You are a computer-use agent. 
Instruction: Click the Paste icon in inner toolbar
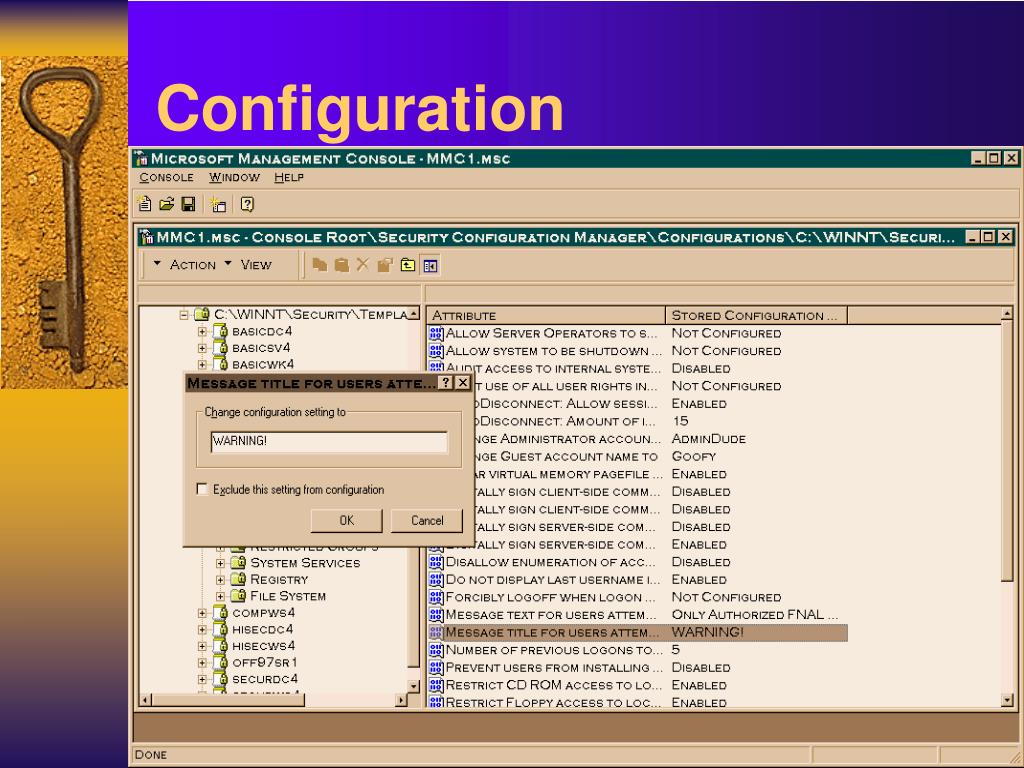341,264
